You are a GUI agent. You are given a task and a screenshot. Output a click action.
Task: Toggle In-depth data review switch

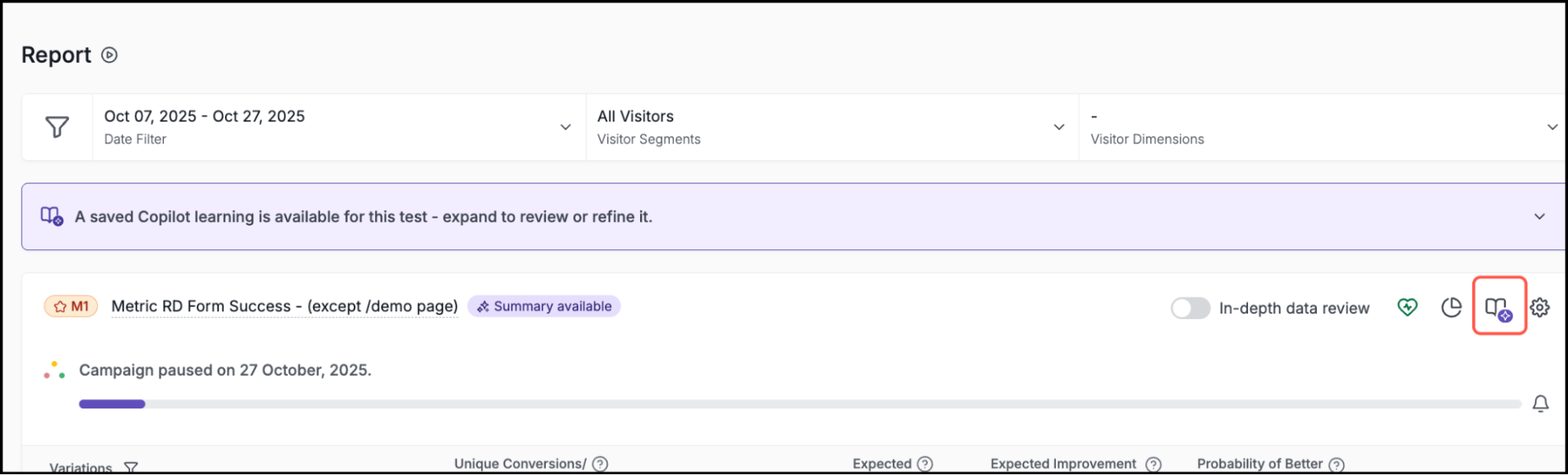1190,308
